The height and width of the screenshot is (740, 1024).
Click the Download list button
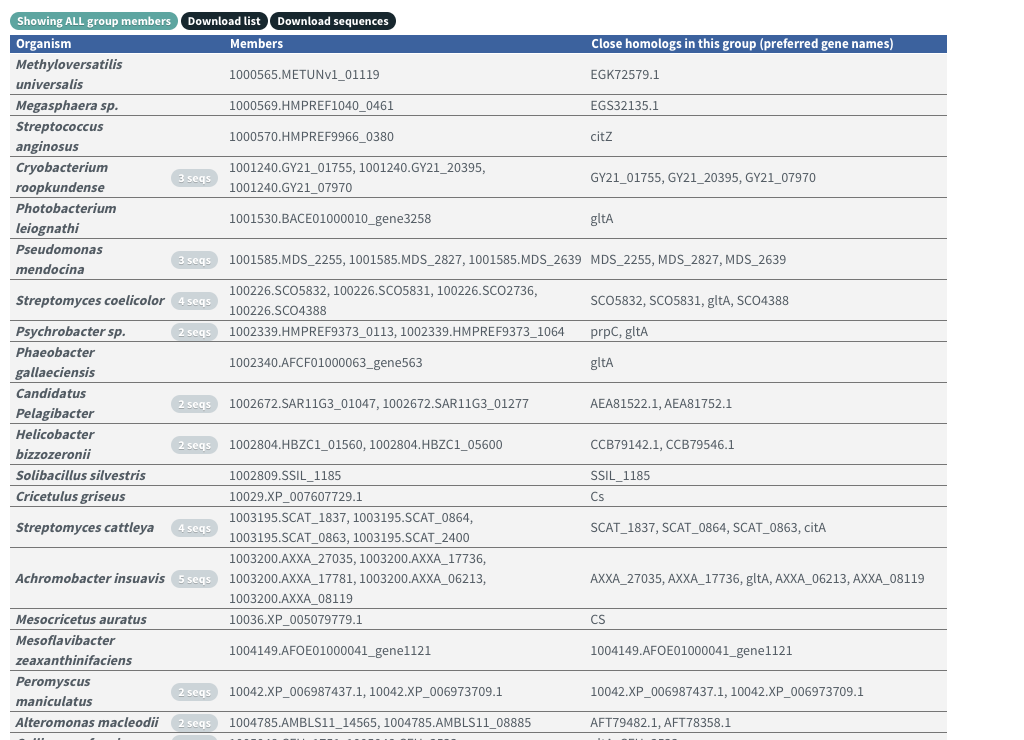[224, 21]
